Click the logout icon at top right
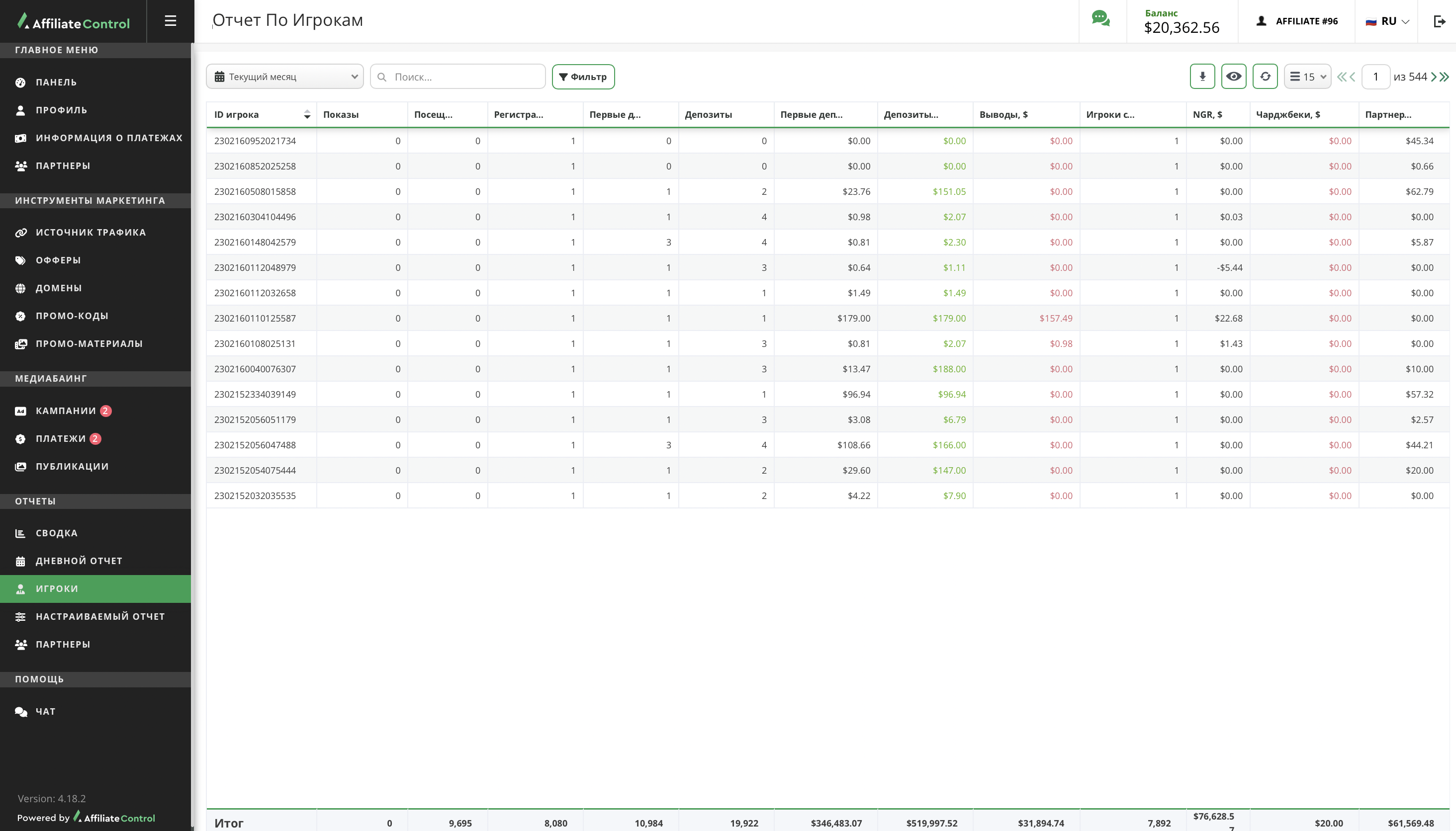Image resolution: width=1456 pixels, height=831 pixels. click(1439, 21)
